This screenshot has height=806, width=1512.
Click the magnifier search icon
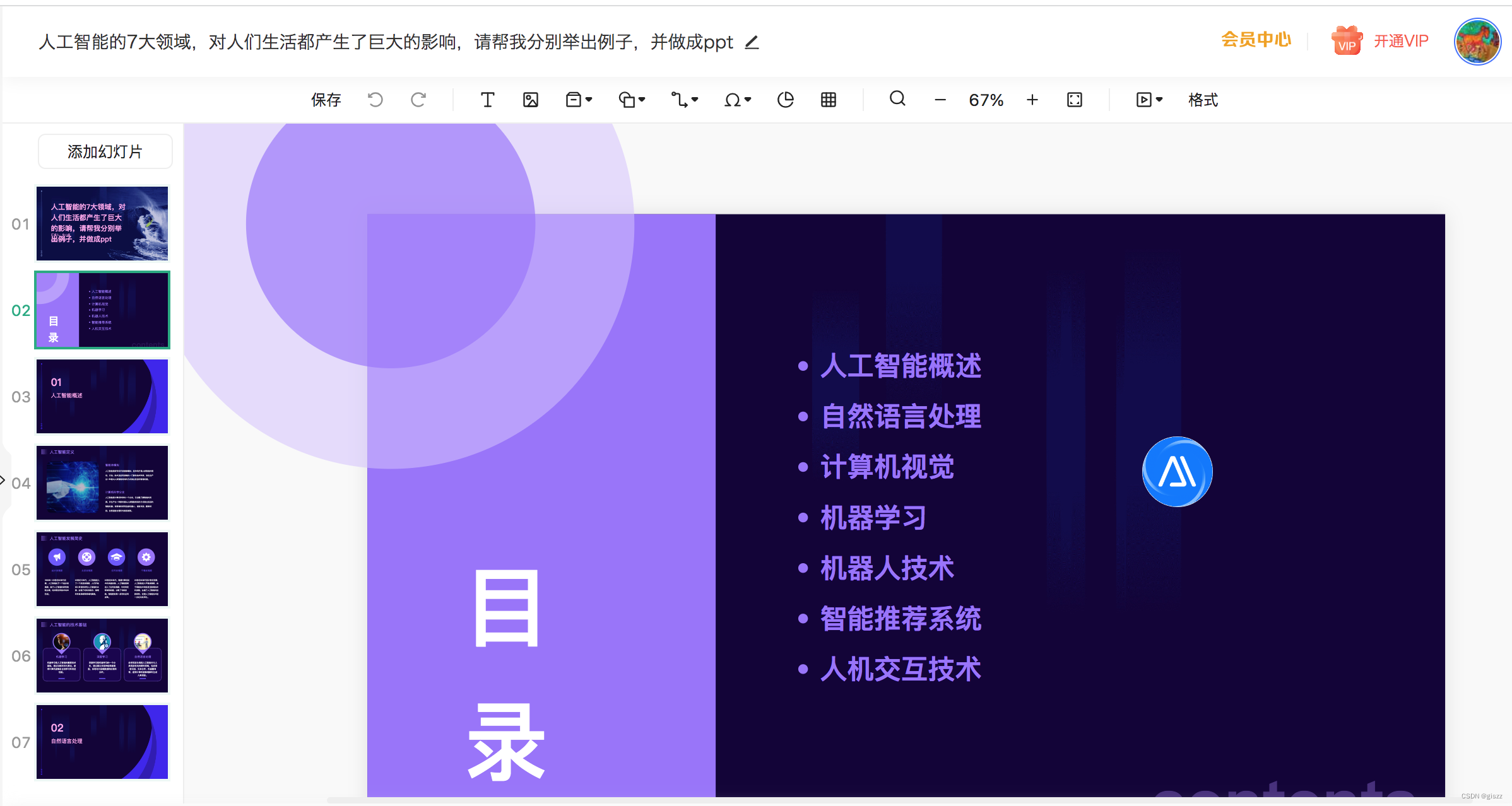click(897, 99)
